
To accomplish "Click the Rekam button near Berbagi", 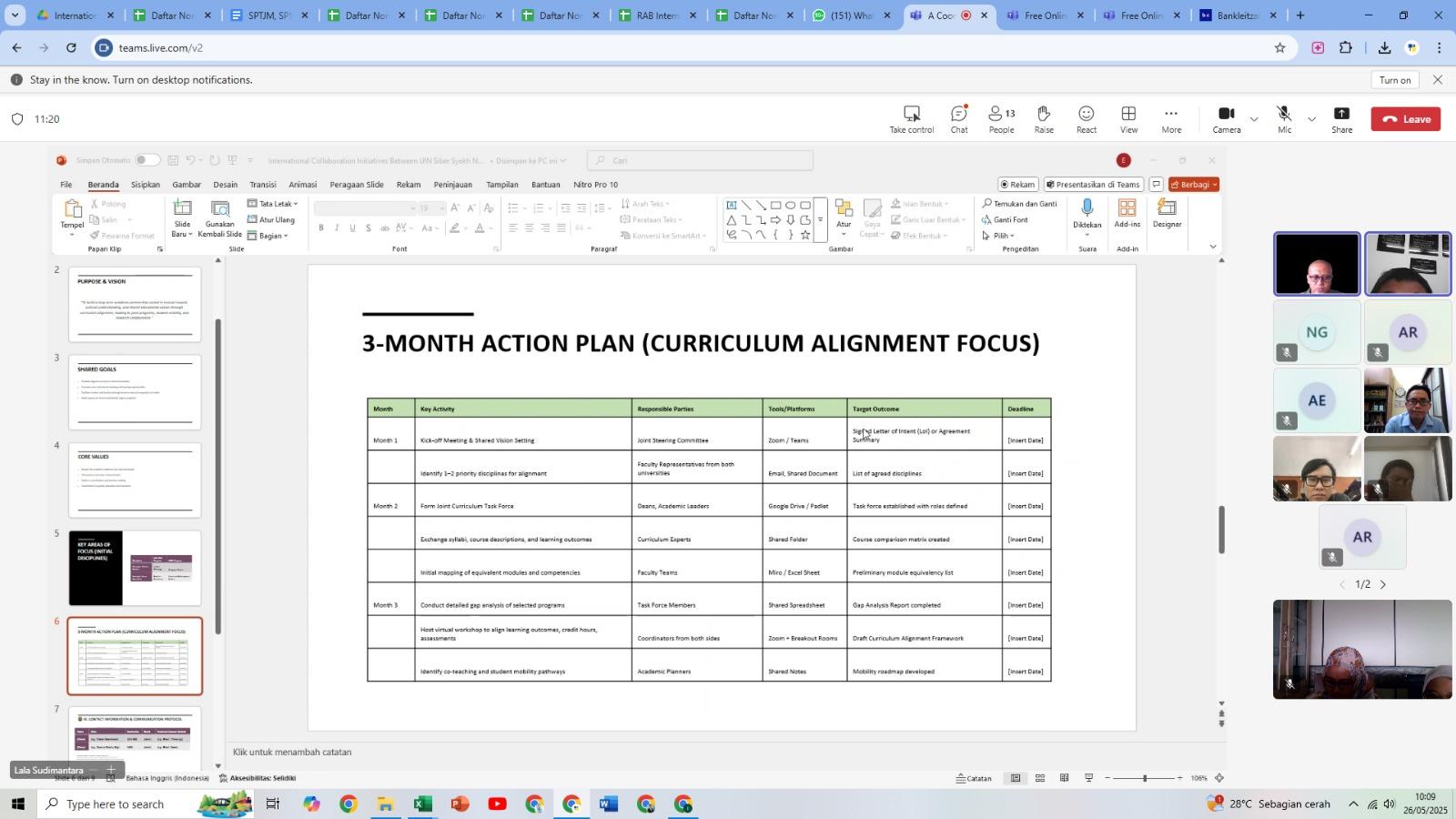I will pyautogui.click(x=1017, y=185).
